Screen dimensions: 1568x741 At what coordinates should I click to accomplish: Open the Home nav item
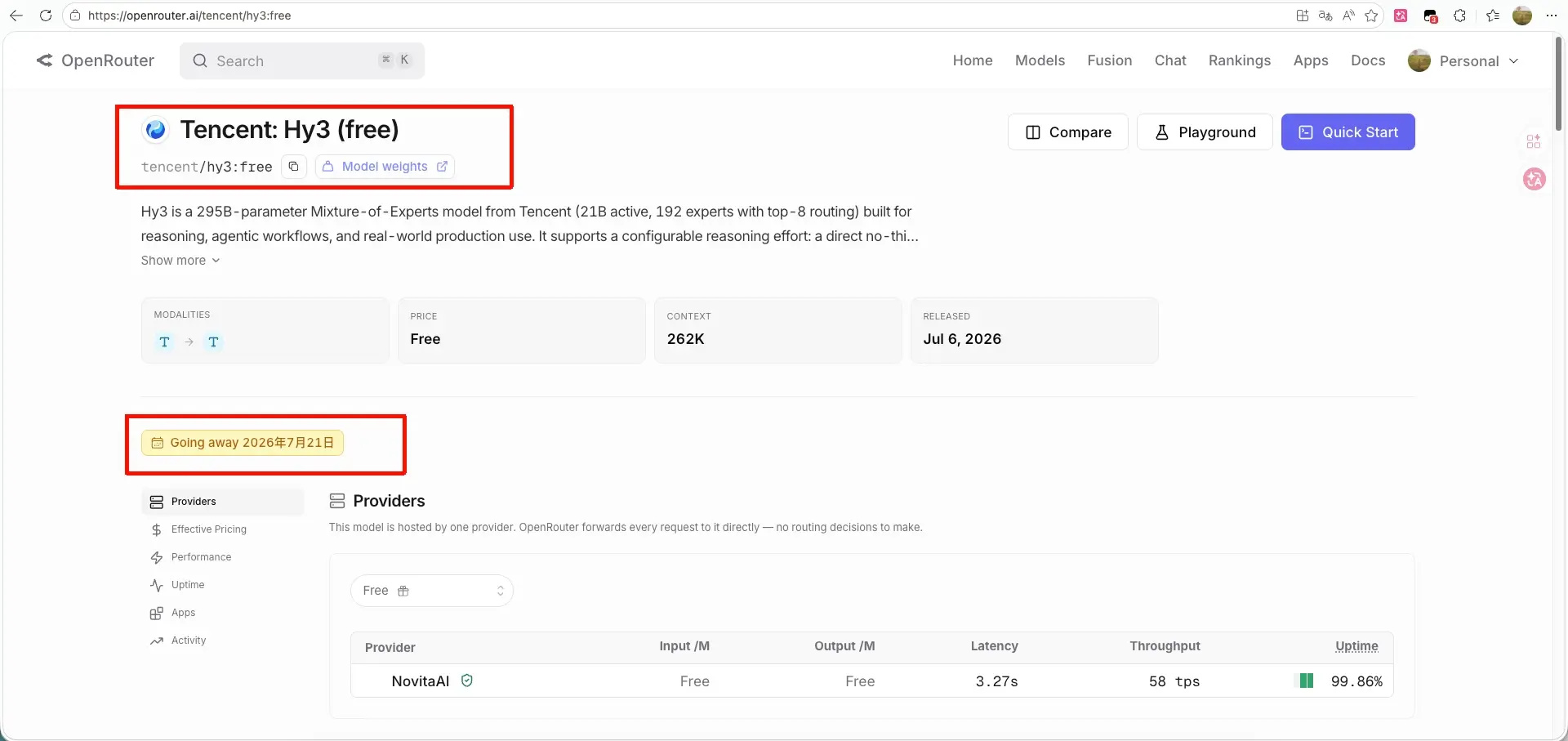(973, 60)
